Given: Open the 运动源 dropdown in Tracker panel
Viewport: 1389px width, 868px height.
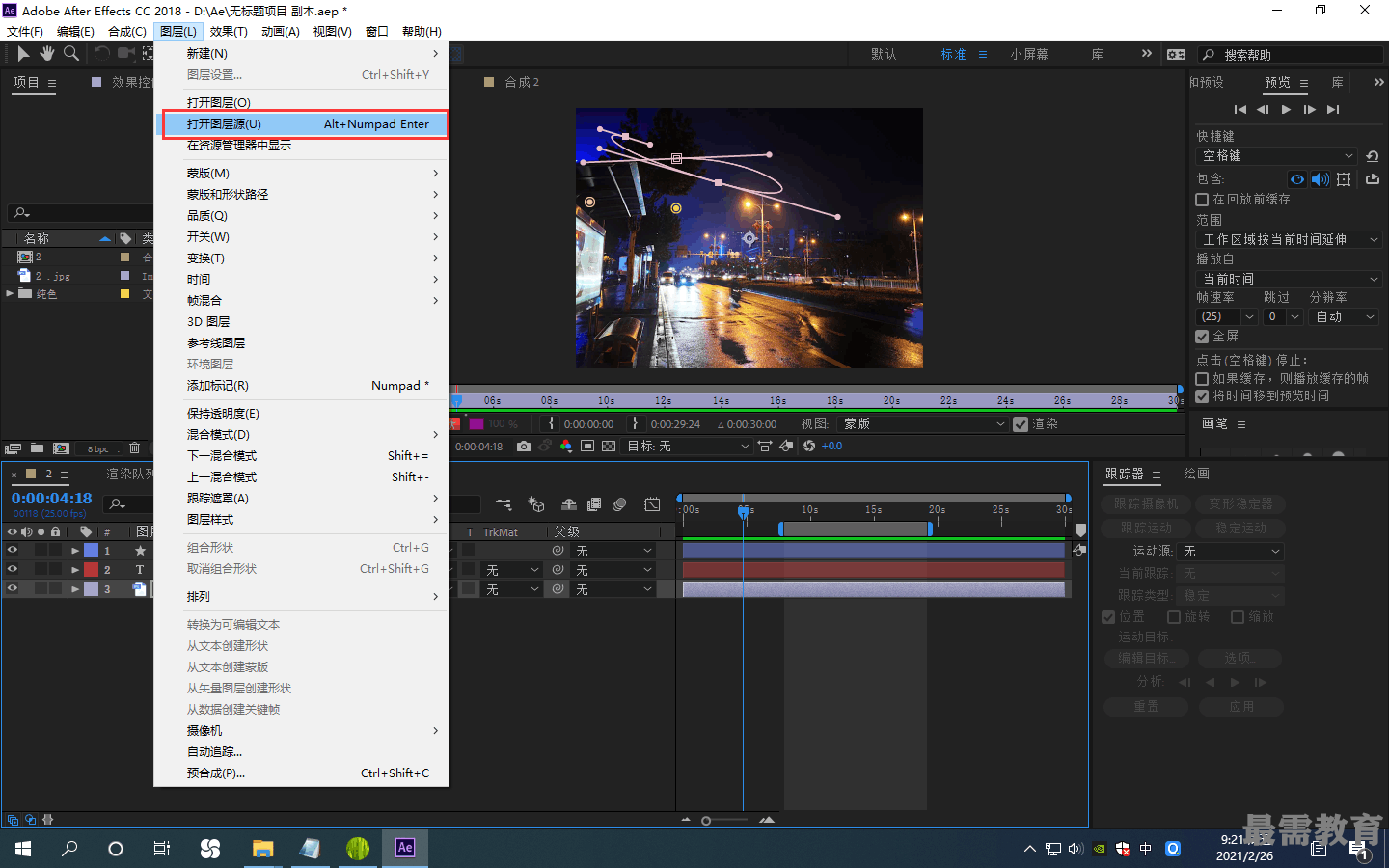Looking at the screenshot, I should click(1231, 552).
